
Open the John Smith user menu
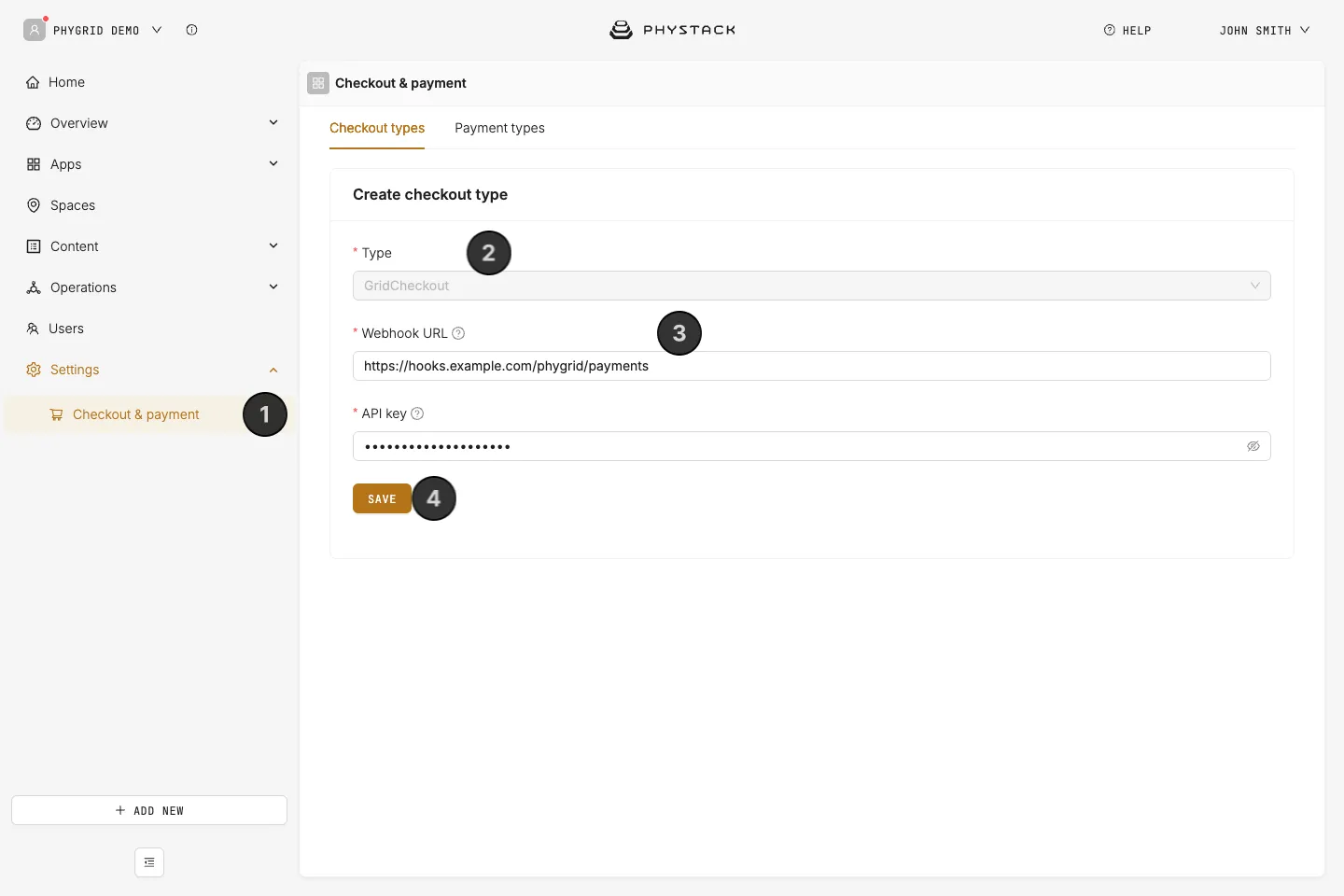pos(1264,30)
